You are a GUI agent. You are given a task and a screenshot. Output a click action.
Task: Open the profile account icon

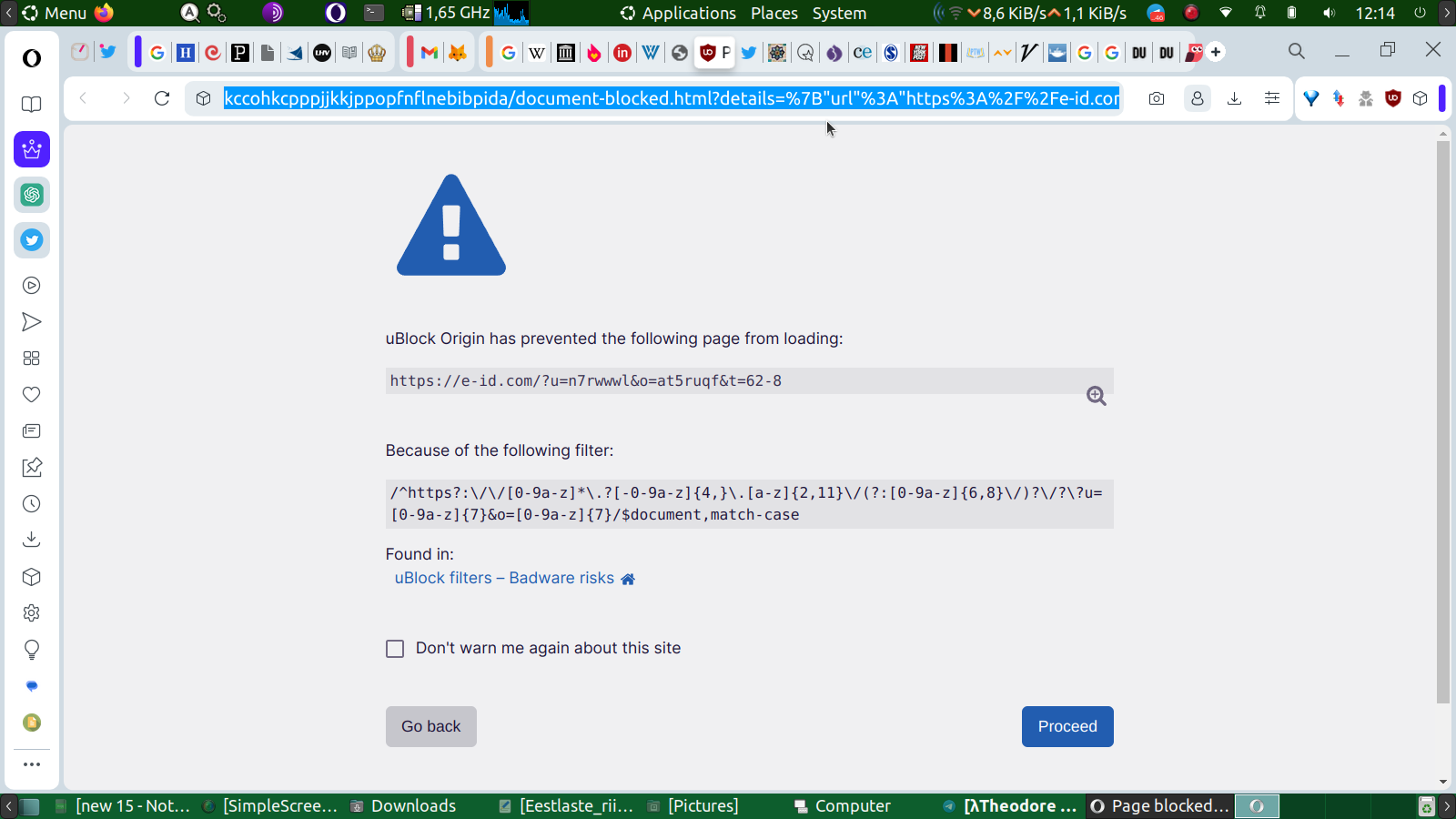[x=1198, y=98]
